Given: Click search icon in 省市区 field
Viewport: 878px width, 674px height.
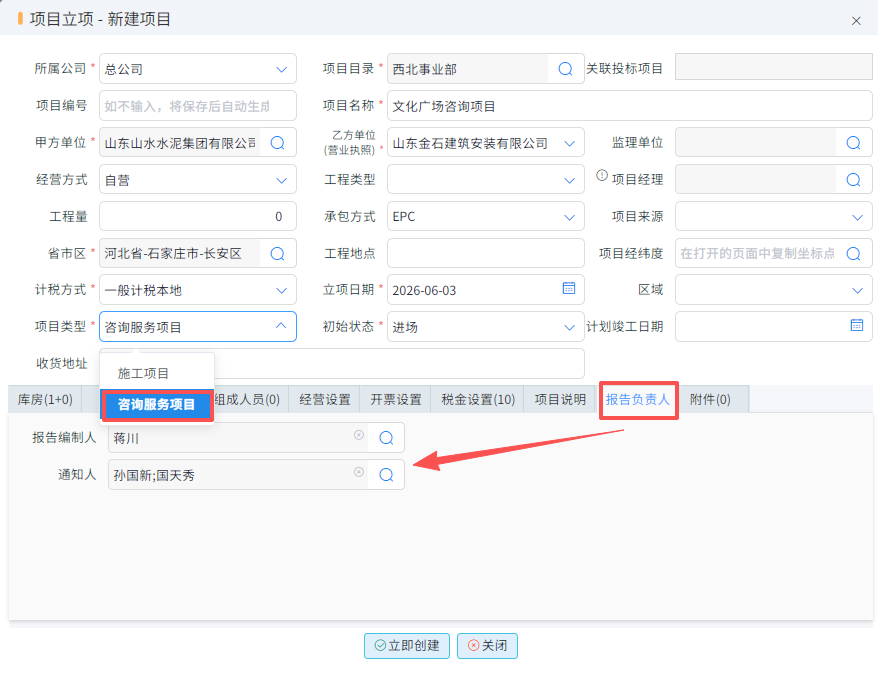Looking at the screenshot, I should [278, 254].
